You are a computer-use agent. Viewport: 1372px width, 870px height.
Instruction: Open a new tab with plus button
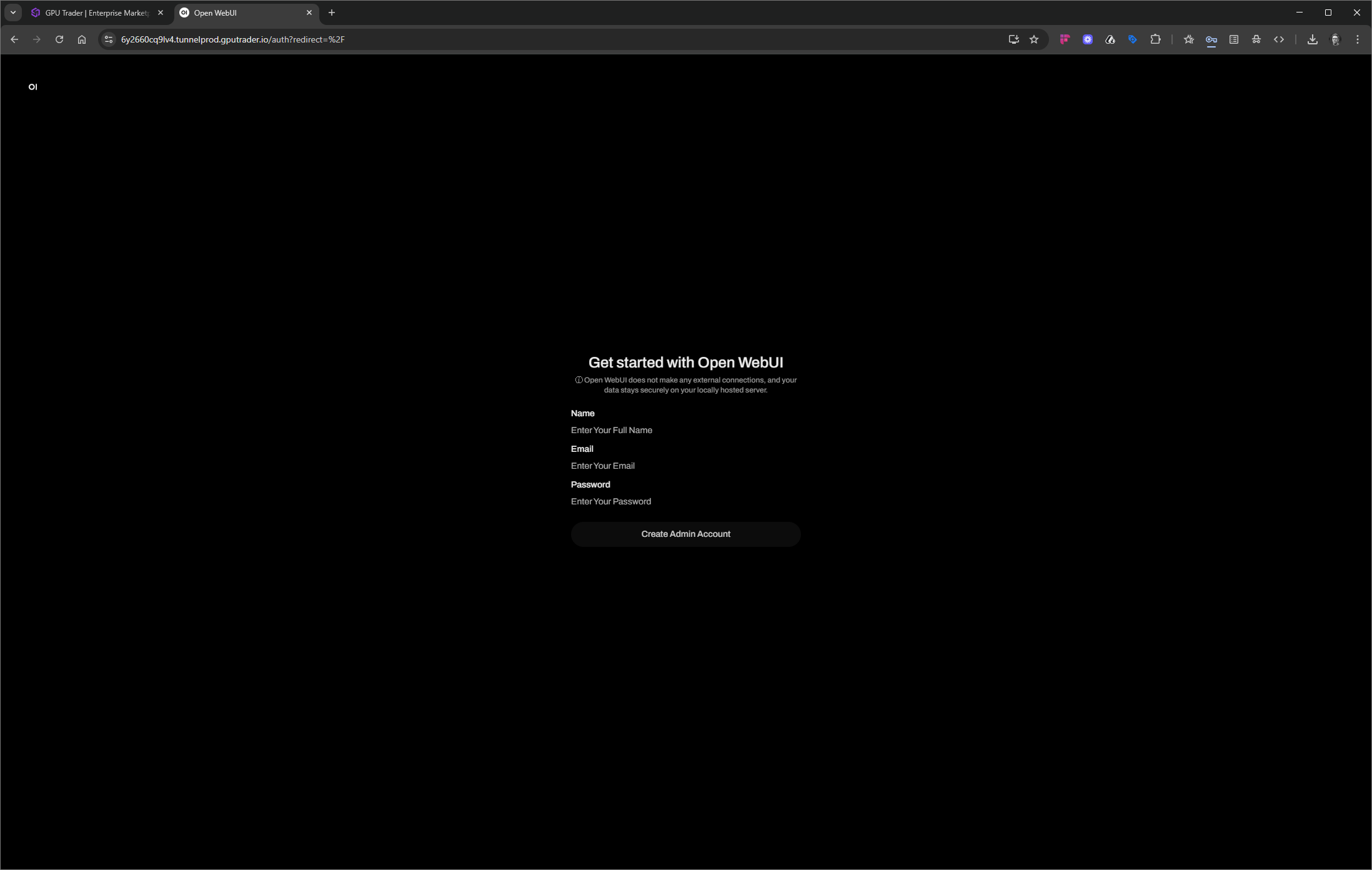(x=332, y=12)
